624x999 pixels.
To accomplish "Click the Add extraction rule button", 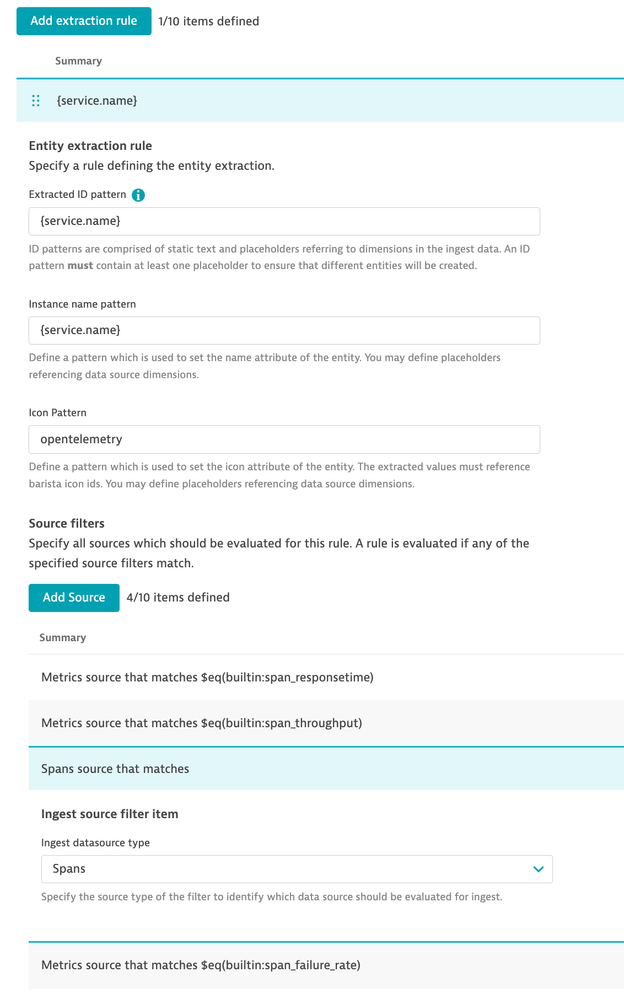I will click(84, 21).
